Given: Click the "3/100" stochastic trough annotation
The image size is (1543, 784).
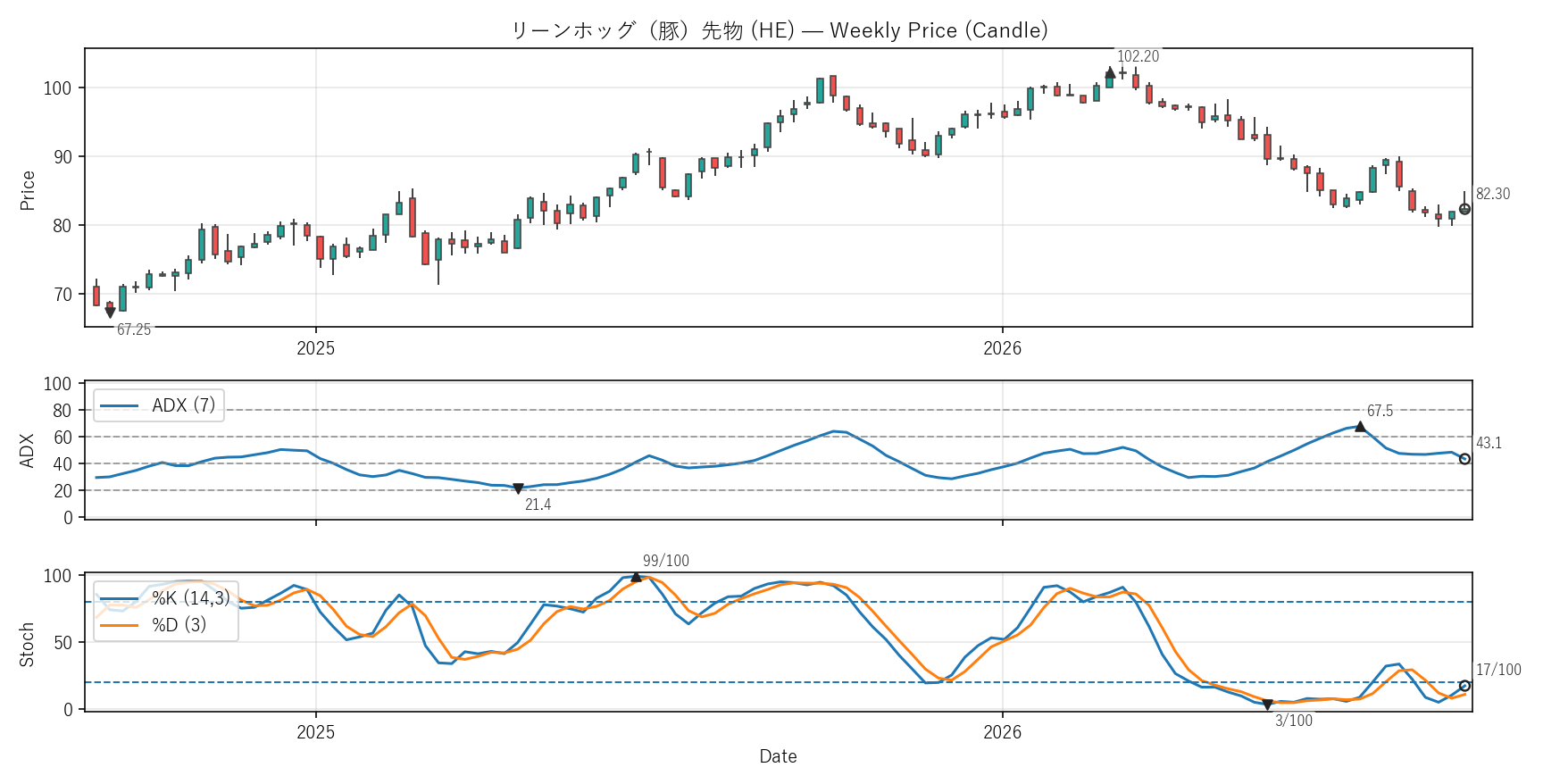Looking at the screenshot, I should [x=1294, y=721].
